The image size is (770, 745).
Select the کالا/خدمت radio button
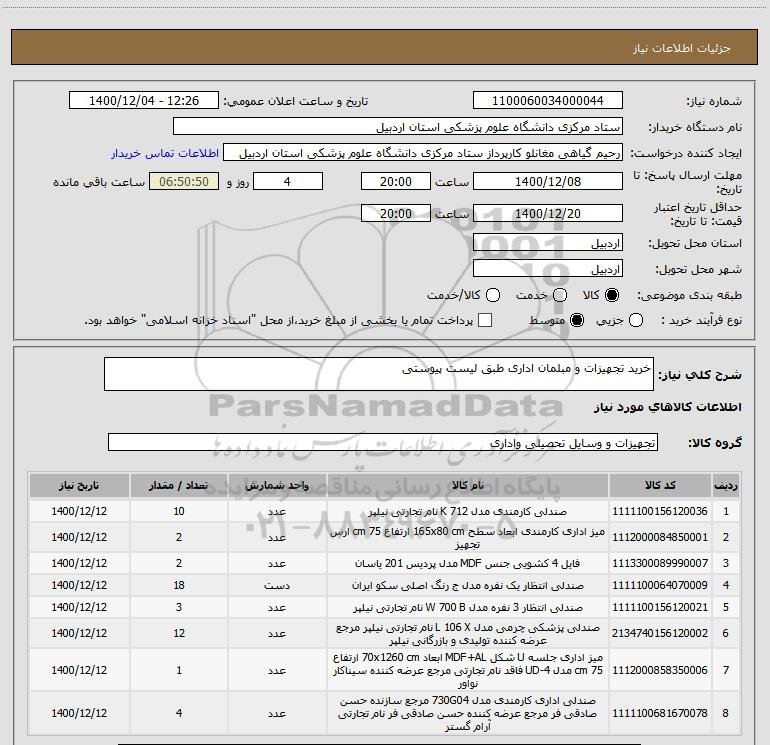(493, 295)
